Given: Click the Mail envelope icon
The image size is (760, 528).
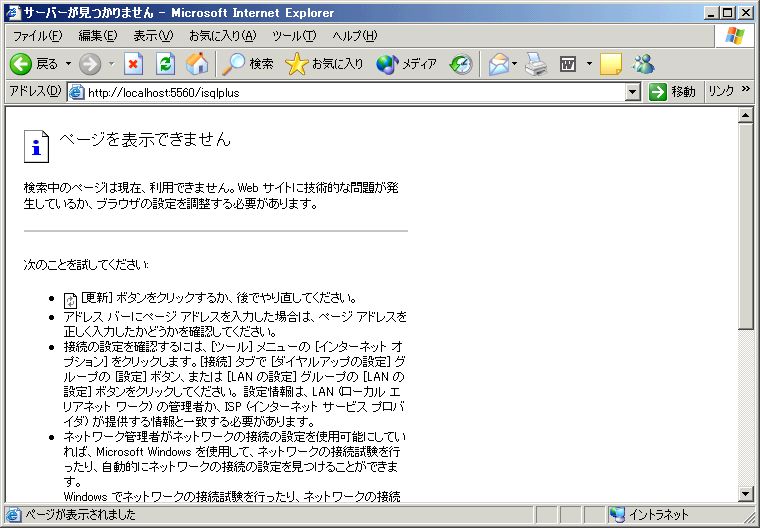Looking at the screenshot, I should [499, 64].
